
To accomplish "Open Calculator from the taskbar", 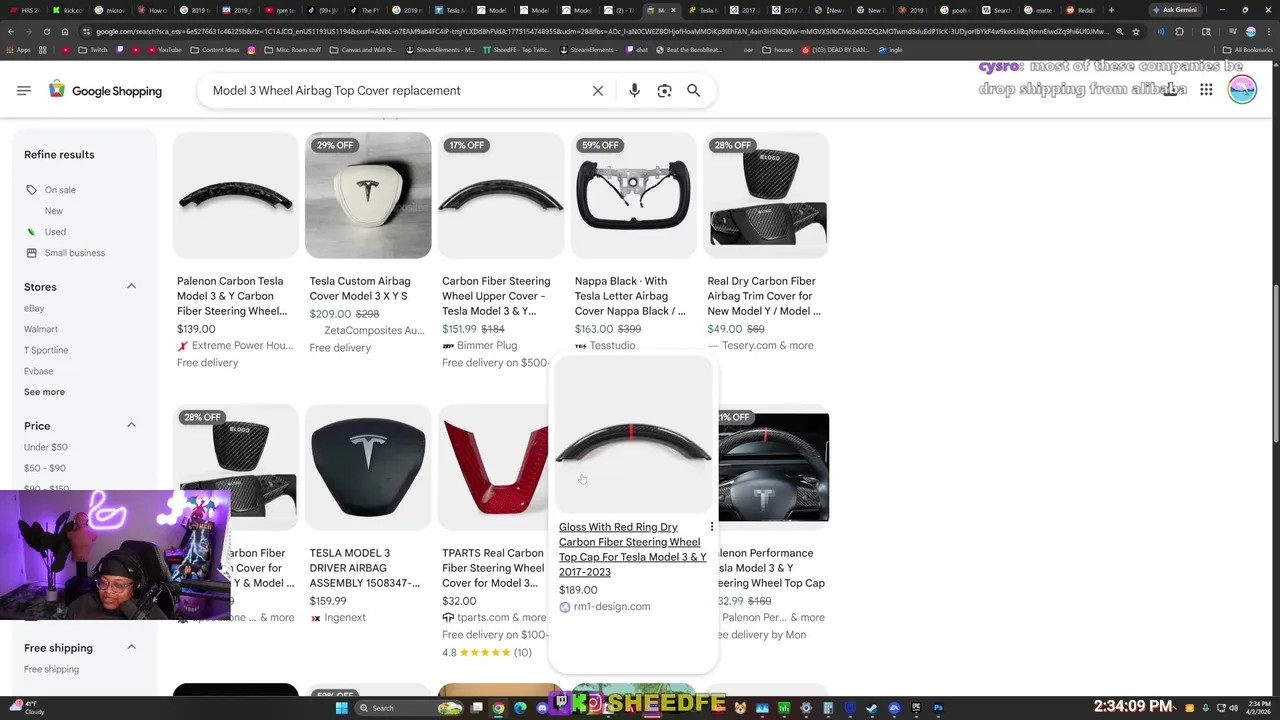I will (x=828, y=708).
